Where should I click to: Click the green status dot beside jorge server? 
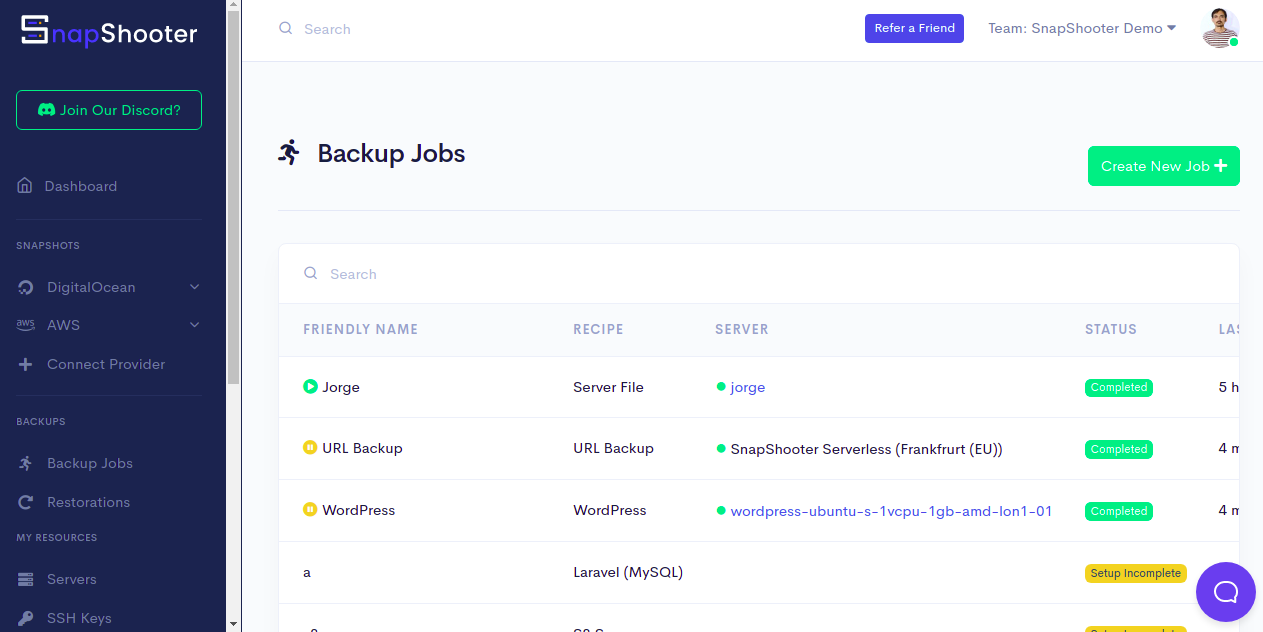721,386
